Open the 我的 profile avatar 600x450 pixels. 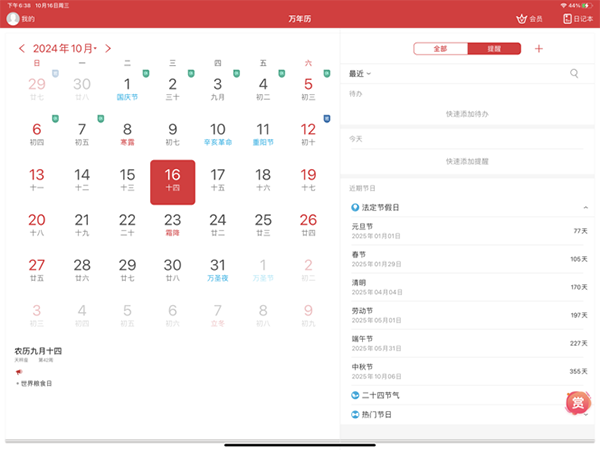[13, 18]
